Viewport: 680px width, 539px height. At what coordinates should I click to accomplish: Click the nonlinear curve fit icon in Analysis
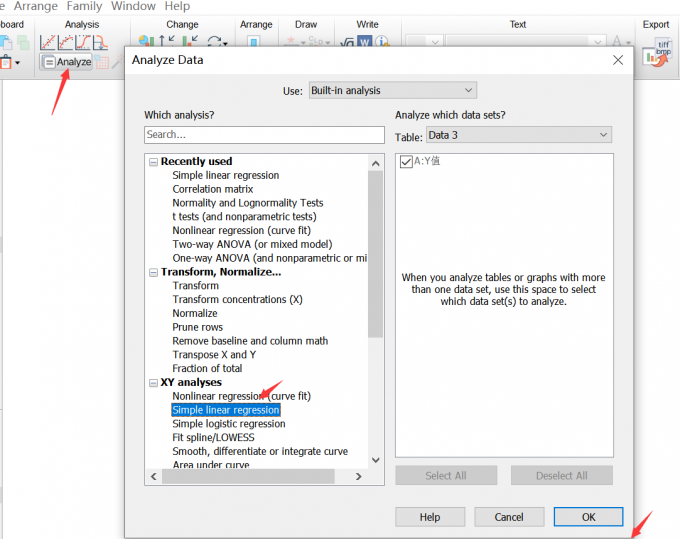pyautogui.click(x=65, y=42)
